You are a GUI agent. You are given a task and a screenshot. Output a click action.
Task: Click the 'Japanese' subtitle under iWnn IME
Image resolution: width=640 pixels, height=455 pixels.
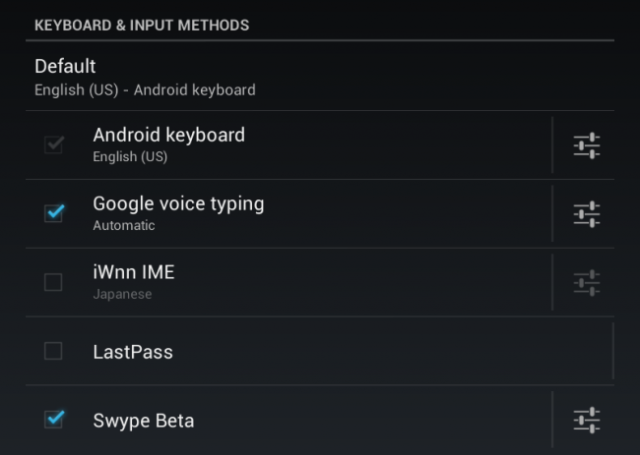coord(123,295)
